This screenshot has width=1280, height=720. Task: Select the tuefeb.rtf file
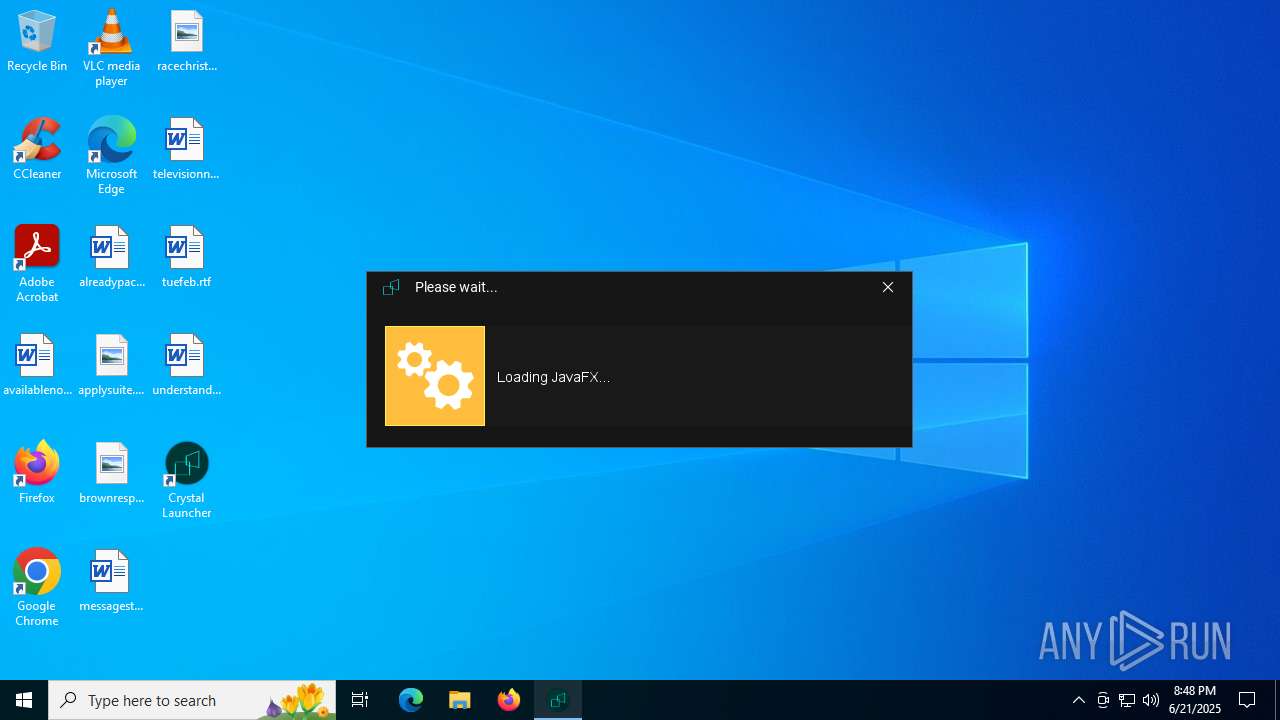186,257
